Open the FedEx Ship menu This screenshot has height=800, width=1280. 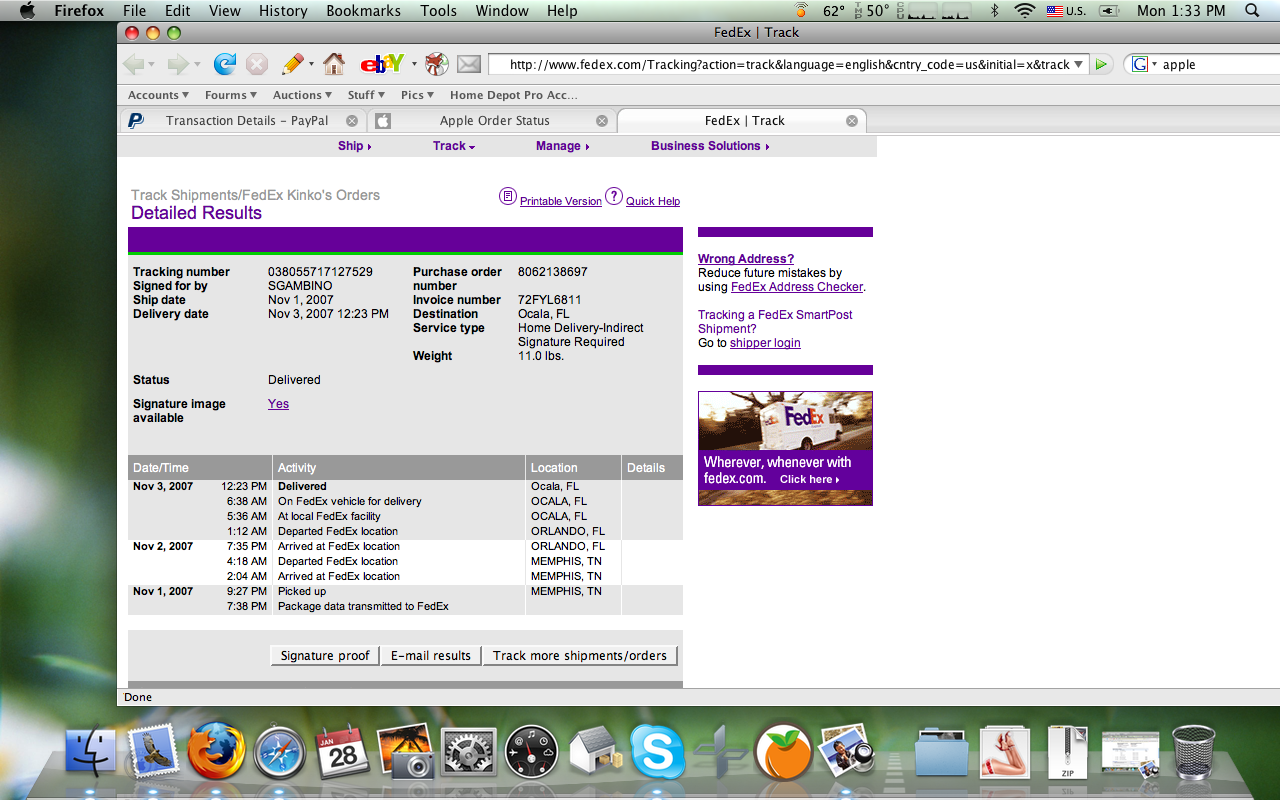click(x=354, y=146)
